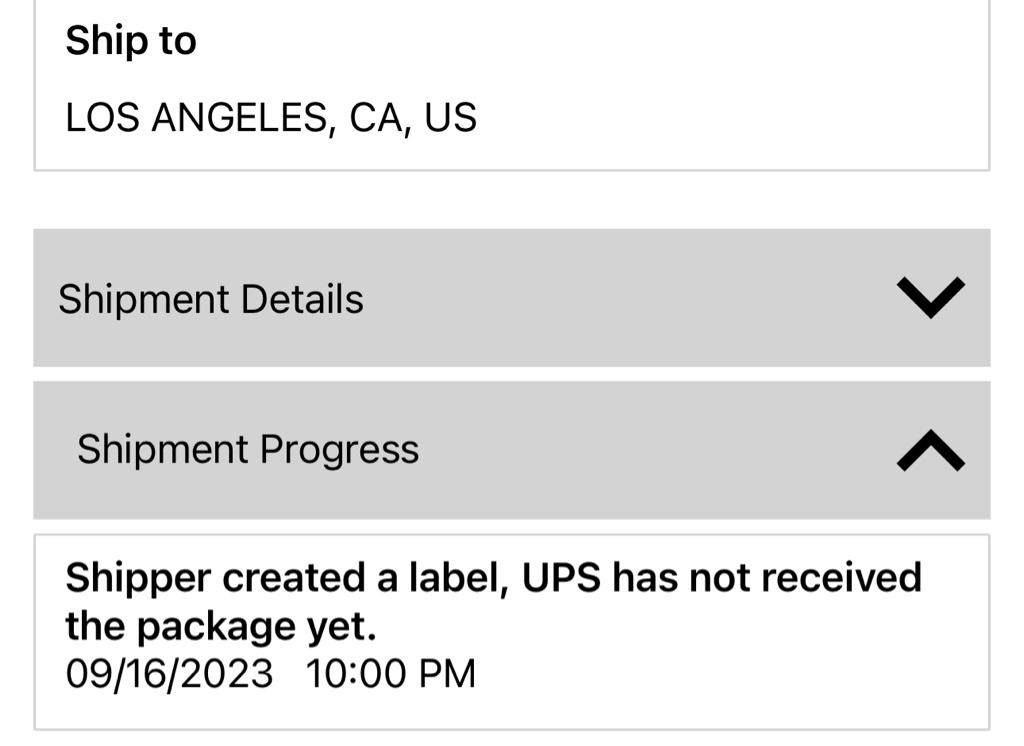1024x746 pixels.
Task: Click the word 'Details' in the gray bar
Action: click(x=302, y=299)
